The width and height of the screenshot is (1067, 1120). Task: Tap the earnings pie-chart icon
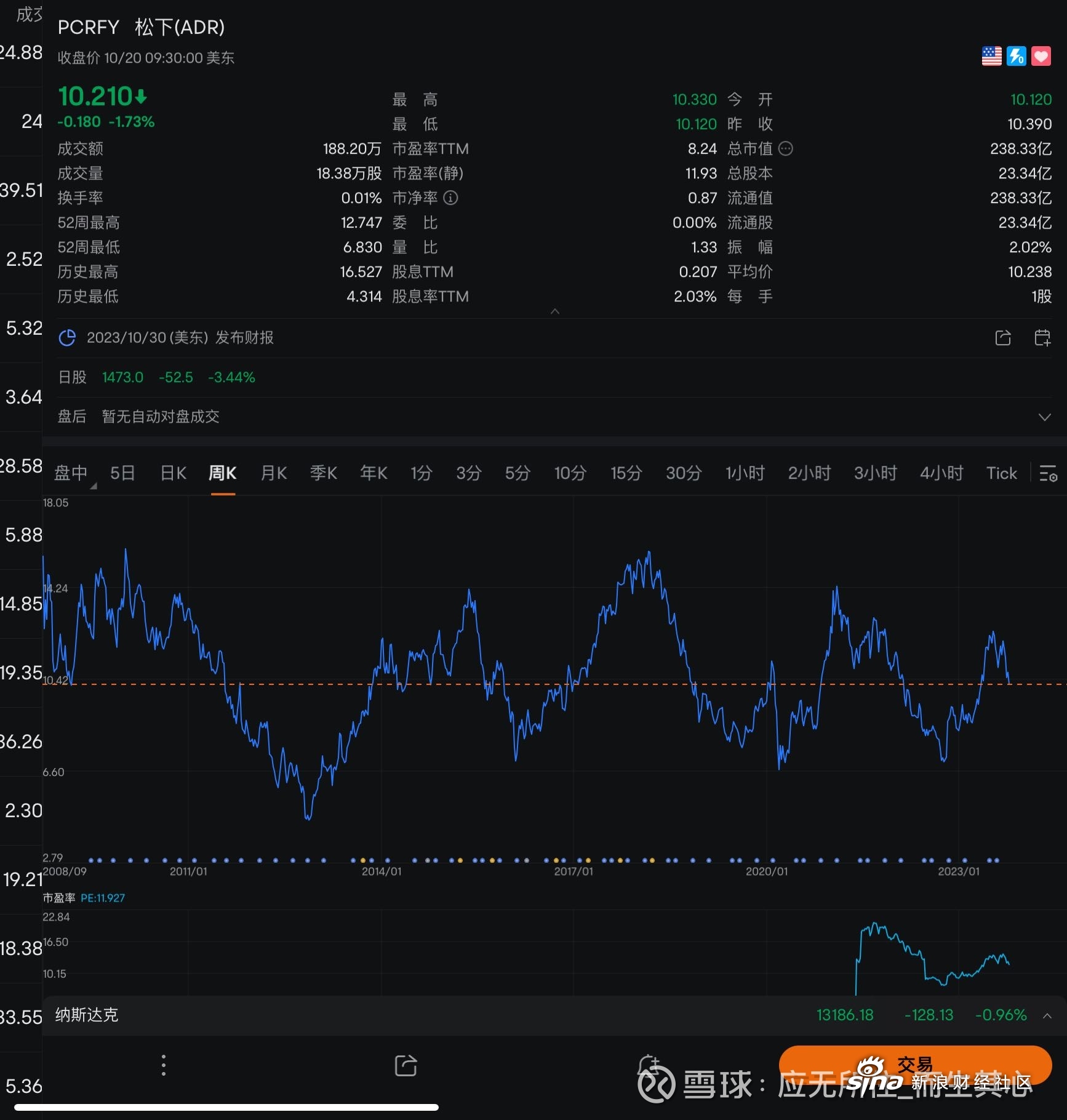pyautogui.click(x=67, y=338)
